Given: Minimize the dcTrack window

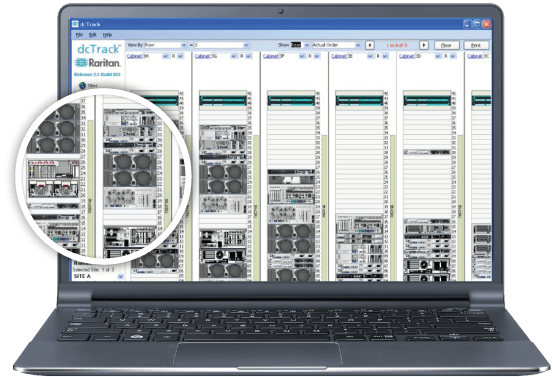Looking at the screenshot, I should click(467, 24).
